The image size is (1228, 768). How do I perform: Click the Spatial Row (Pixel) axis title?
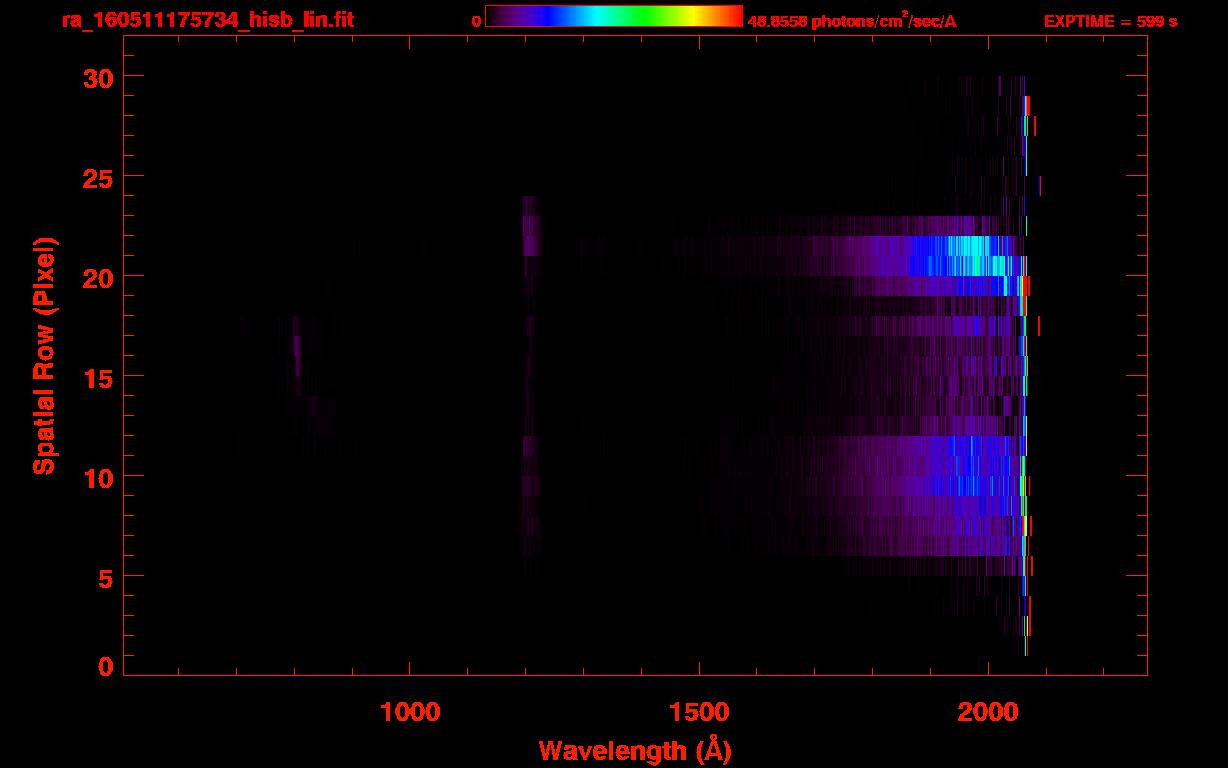click(44, 355)
